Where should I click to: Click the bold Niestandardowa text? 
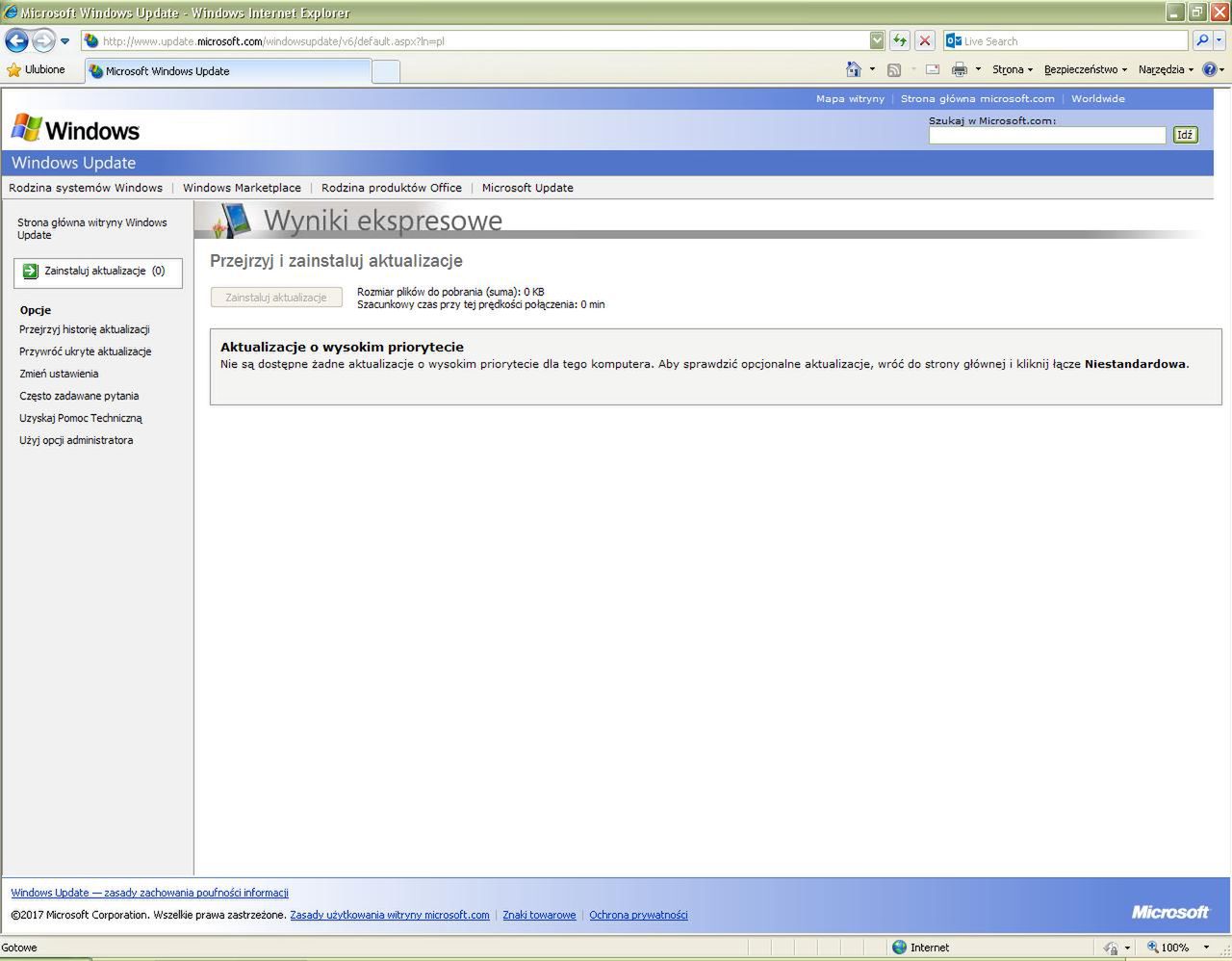pos(1135,364)
